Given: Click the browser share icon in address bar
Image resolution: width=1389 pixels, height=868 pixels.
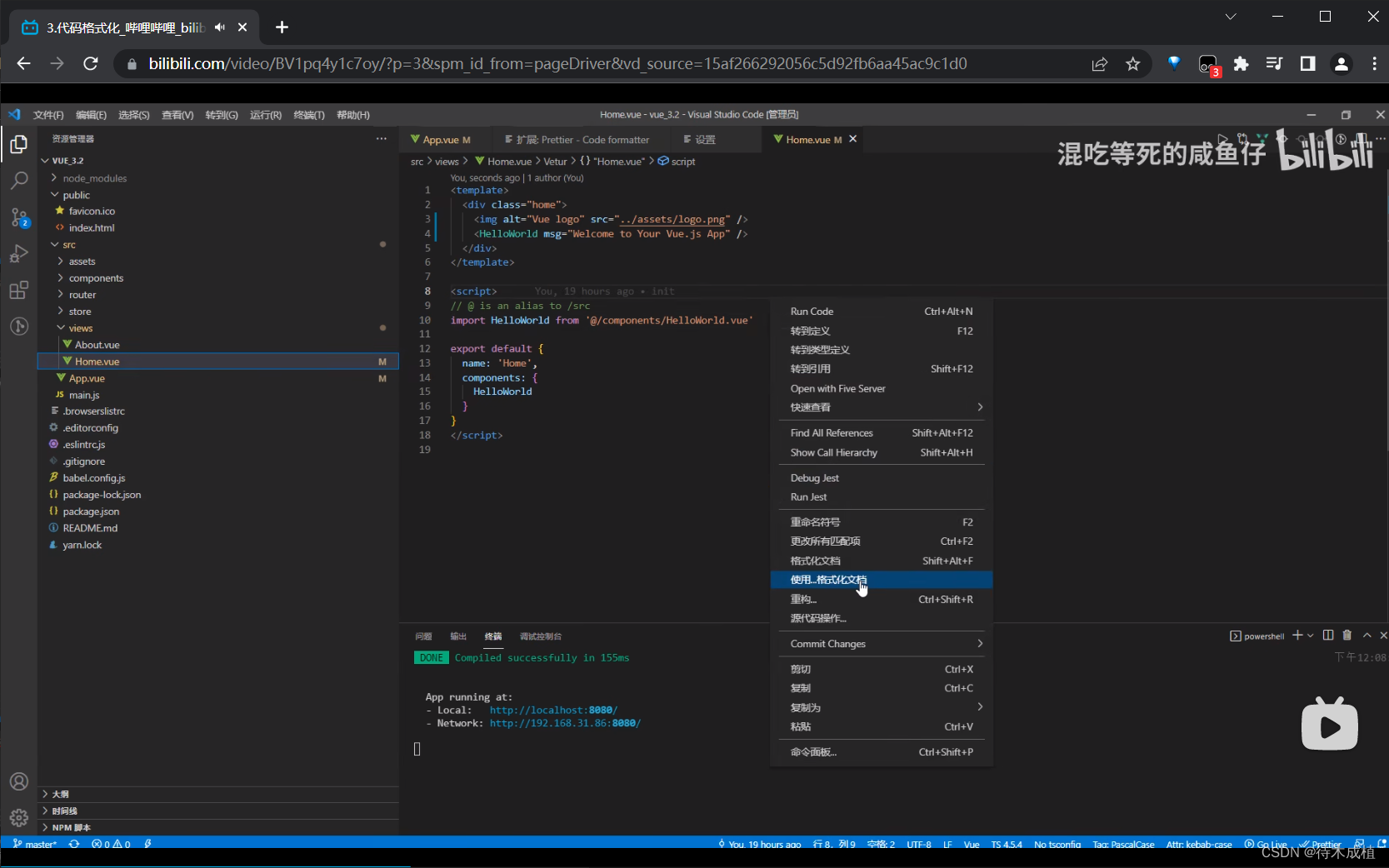Looking at the screenshot, I should pos(1100,64).
